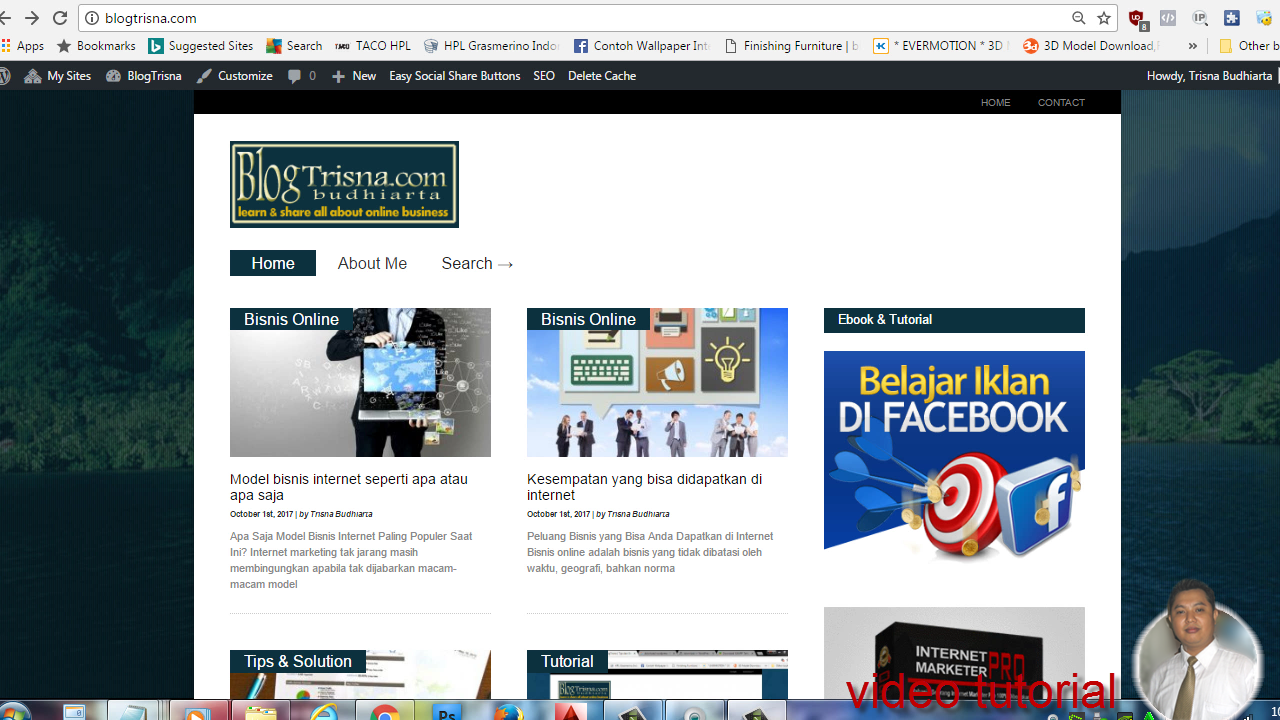Open the zoom magnifier icon in address bar
The width and height of the screenshot is (1280, 720).
(x=1078, y=18)
